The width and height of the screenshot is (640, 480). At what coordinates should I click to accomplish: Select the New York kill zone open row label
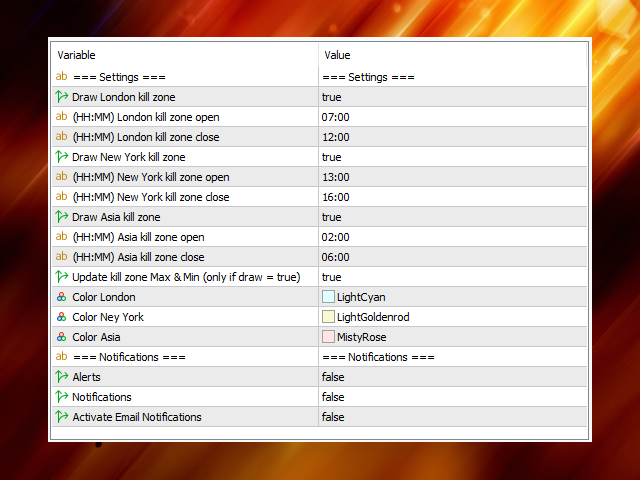(150, 177)
